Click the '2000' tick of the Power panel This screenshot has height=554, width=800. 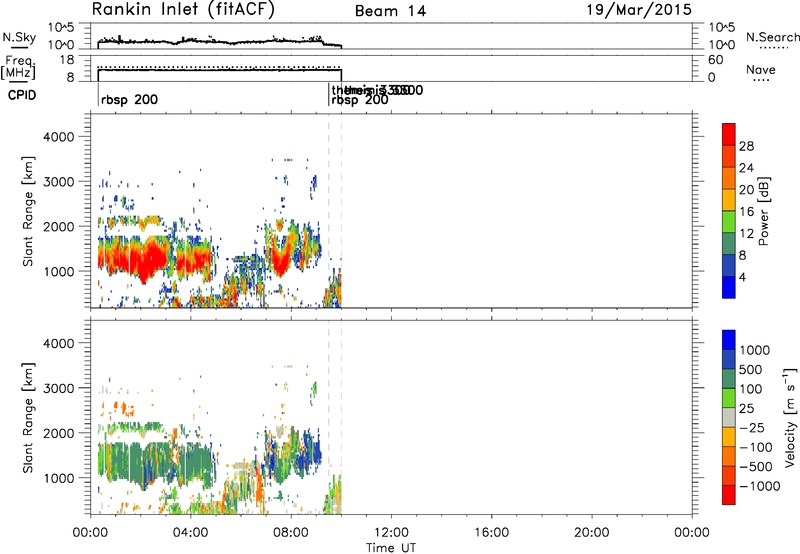pos(59,226)
